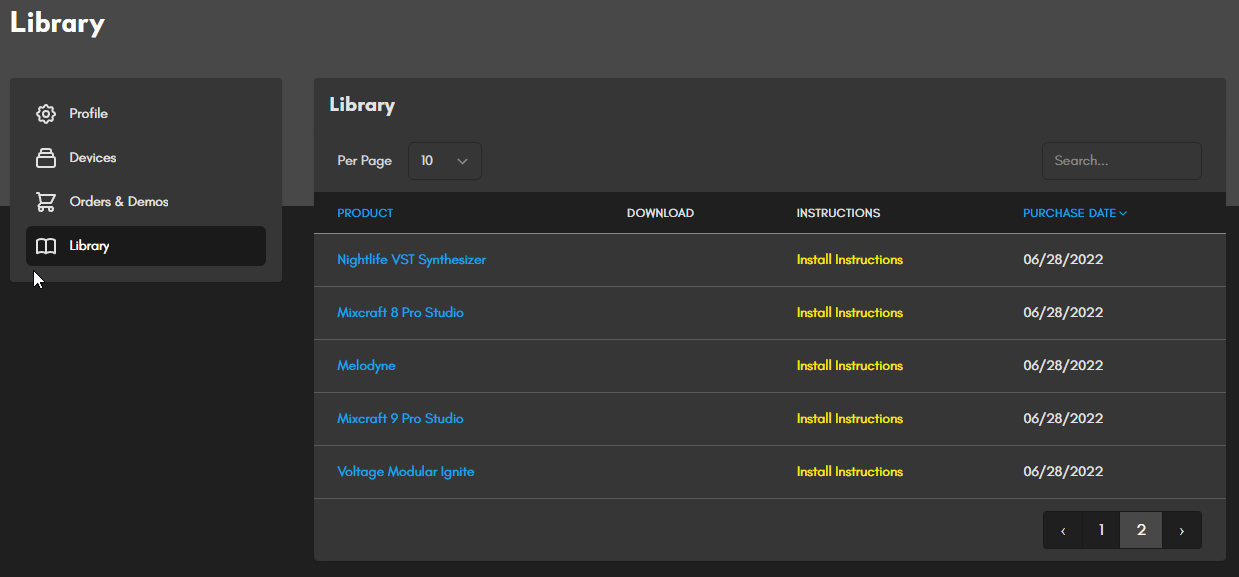
Task: Click the library Search field
Action: (x=1122, y=161)
